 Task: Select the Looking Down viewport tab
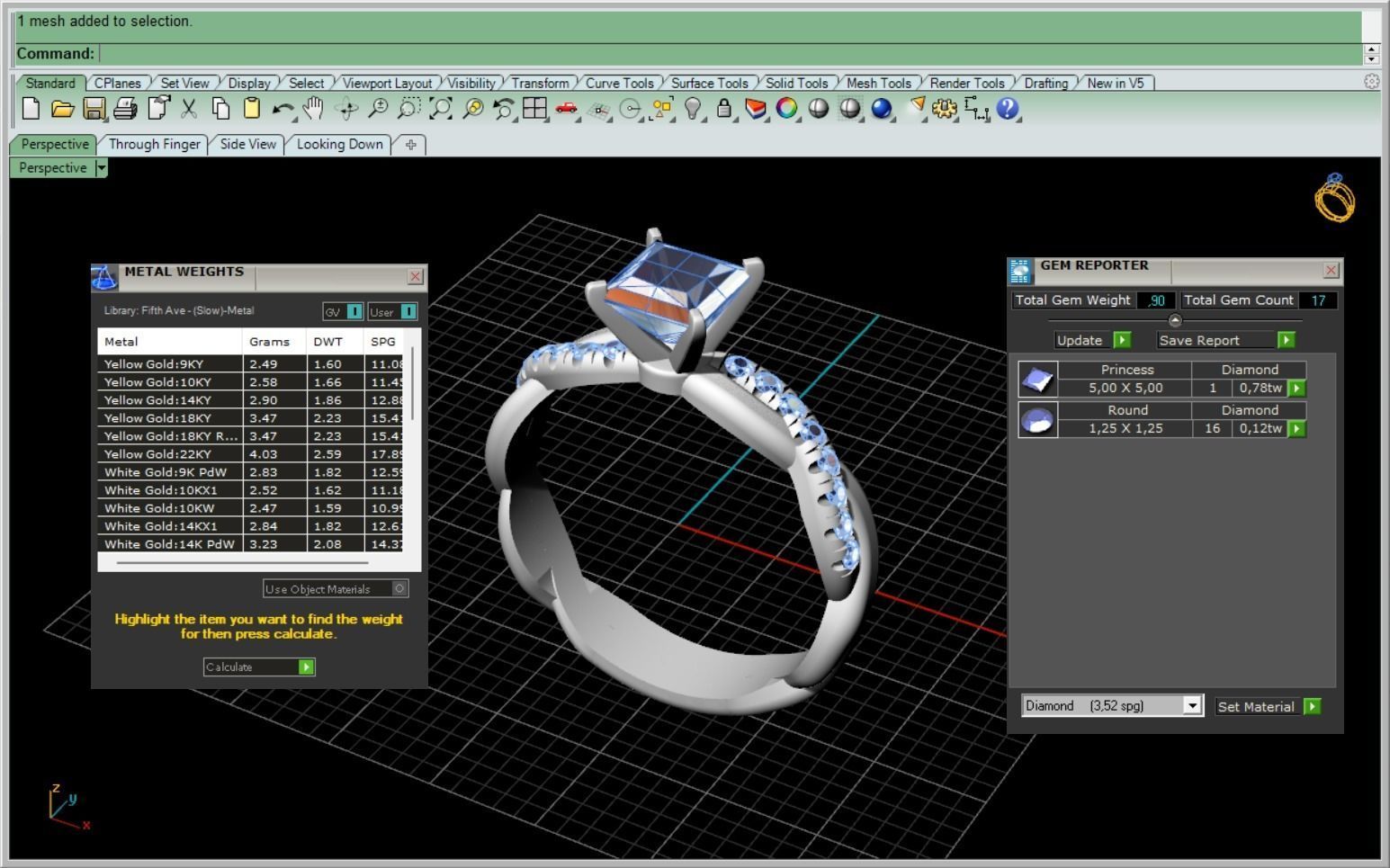point(340,144)
